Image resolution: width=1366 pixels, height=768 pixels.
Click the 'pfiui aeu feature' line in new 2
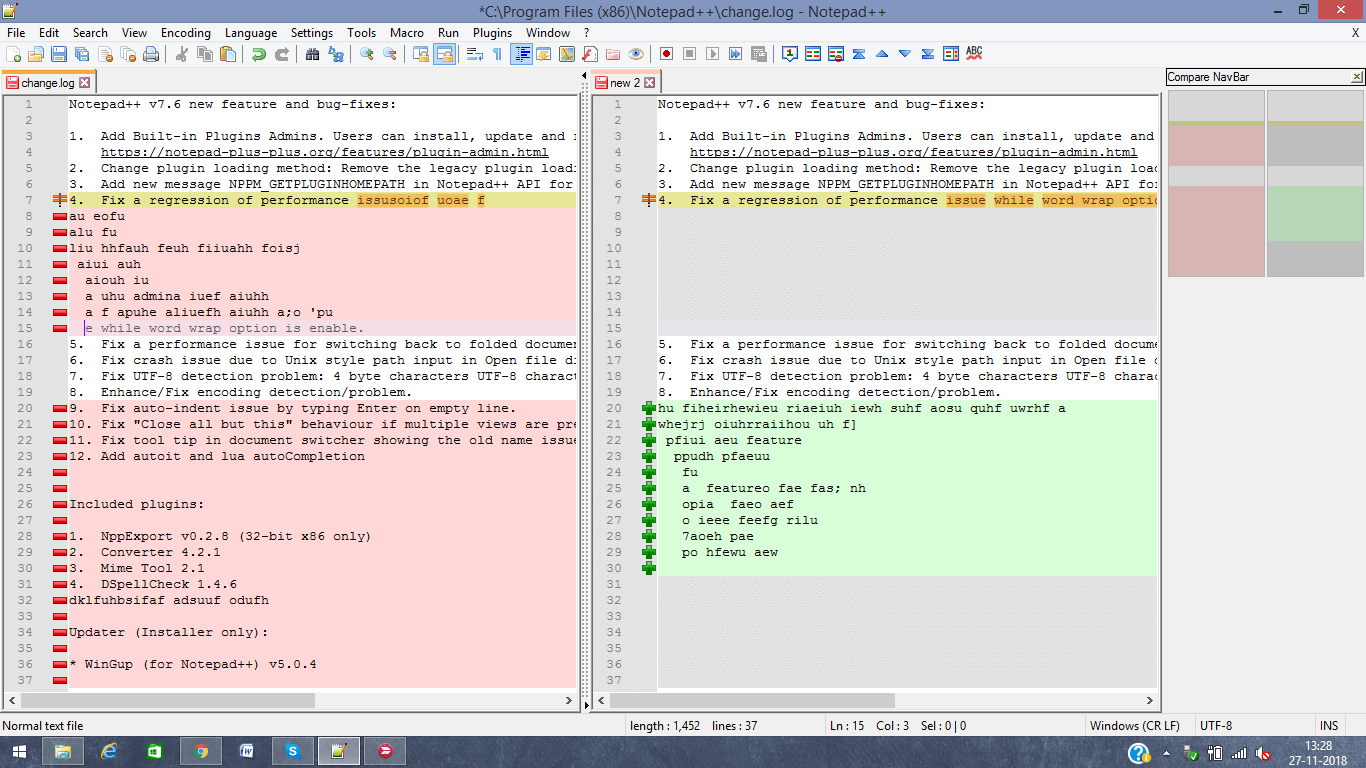pos(733,440)
